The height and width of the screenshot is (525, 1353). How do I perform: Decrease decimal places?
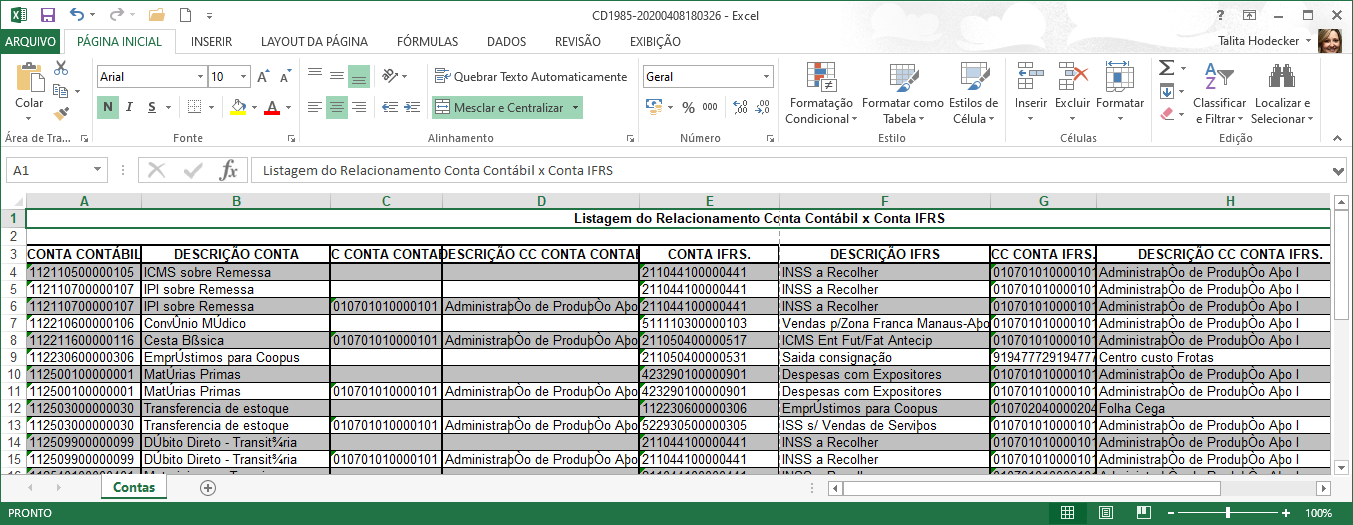click(762, 107)
